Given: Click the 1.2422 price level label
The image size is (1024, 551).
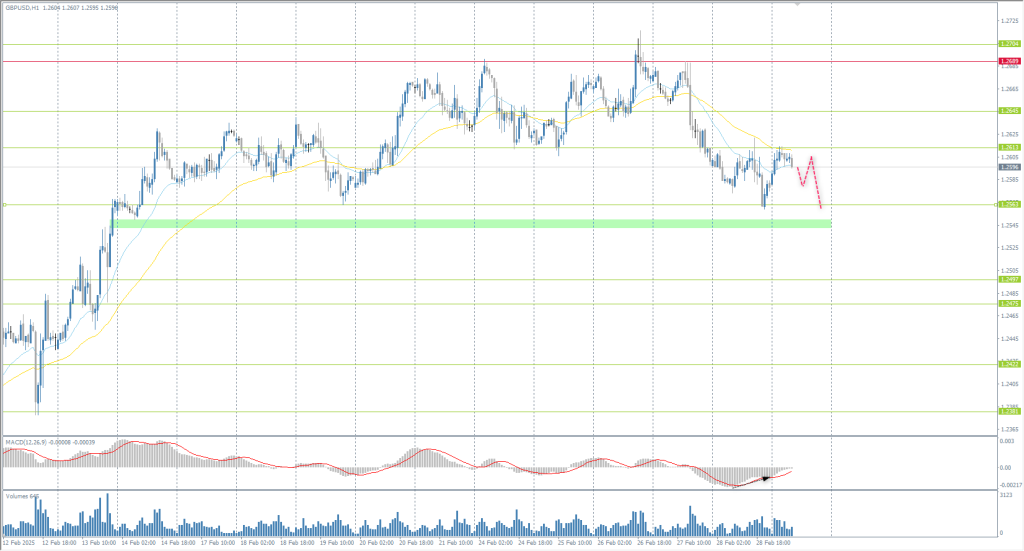Looking at the screenshot, I should pyautogui.click(x=1008, y=364).
